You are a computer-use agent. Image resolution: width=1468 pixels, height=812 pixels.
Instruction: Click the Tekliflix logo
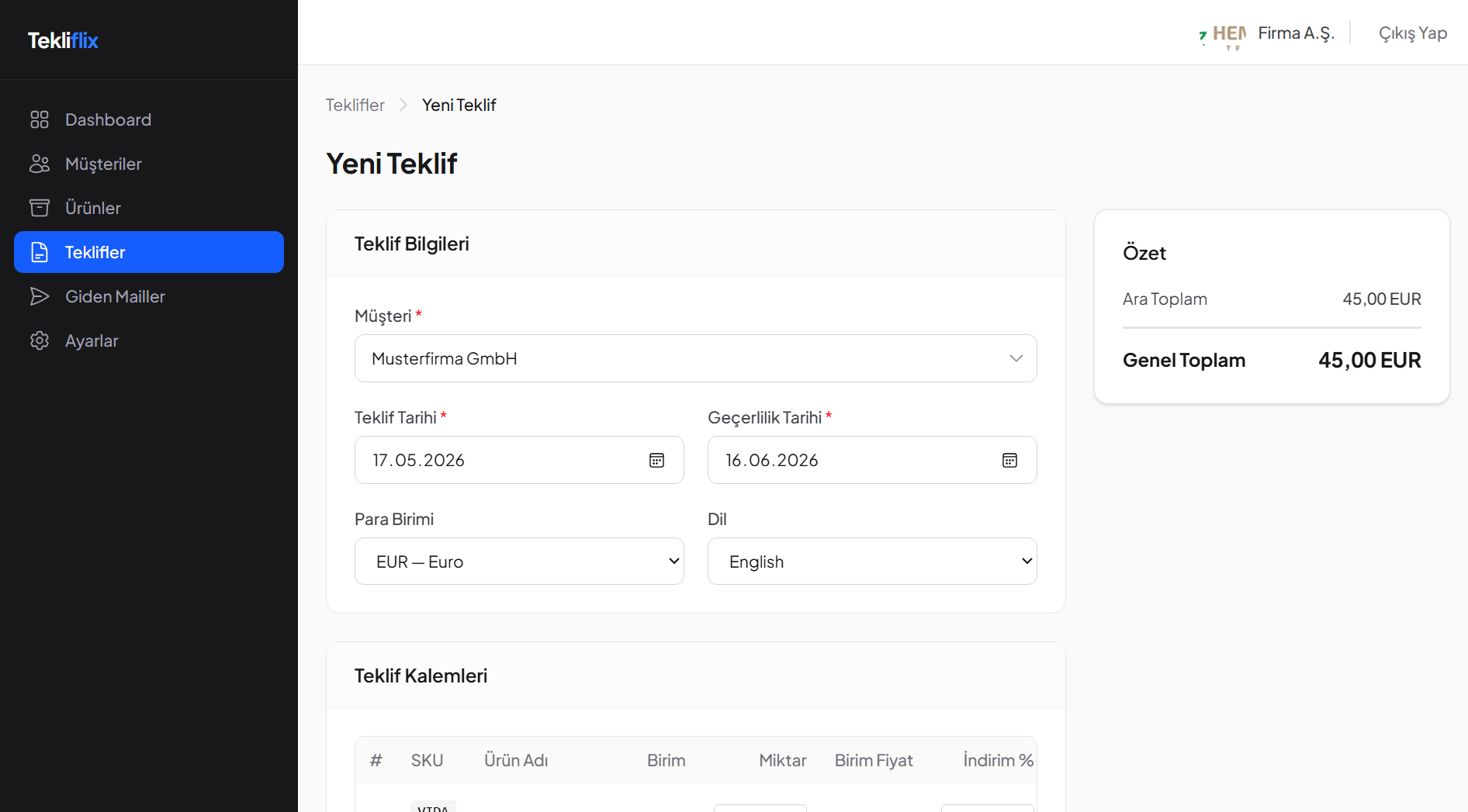(x=63, y=40)
